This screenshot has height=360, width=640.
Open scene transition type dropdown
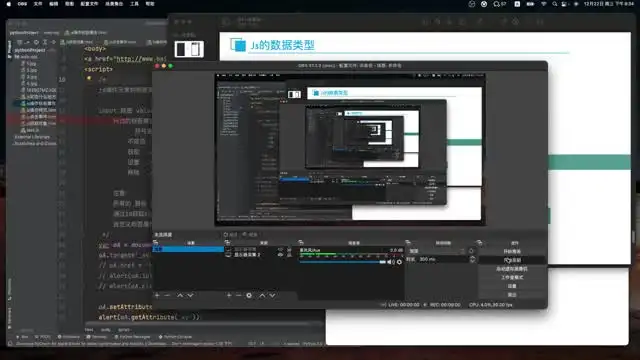coord(438,251)
